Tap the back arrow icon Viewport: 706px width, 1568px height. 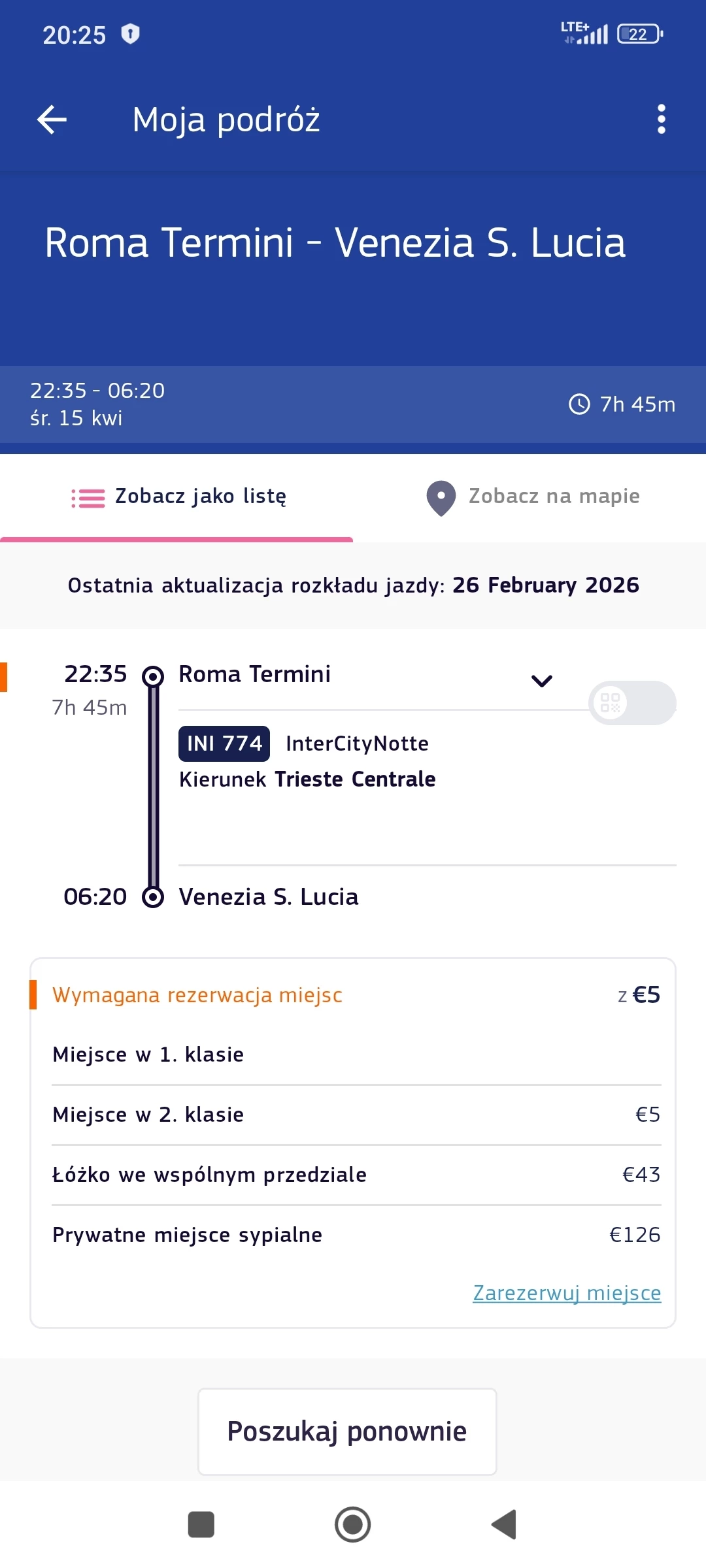click(x=52, y=120)
